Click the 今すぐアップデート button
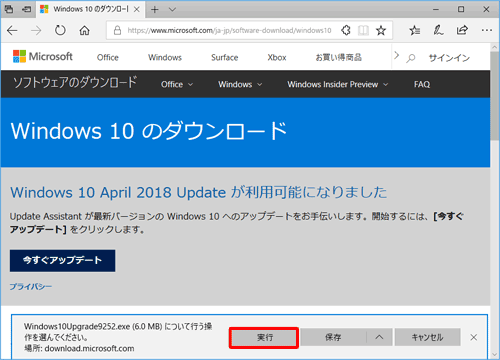500x360 pixels. tap(62, 261)
